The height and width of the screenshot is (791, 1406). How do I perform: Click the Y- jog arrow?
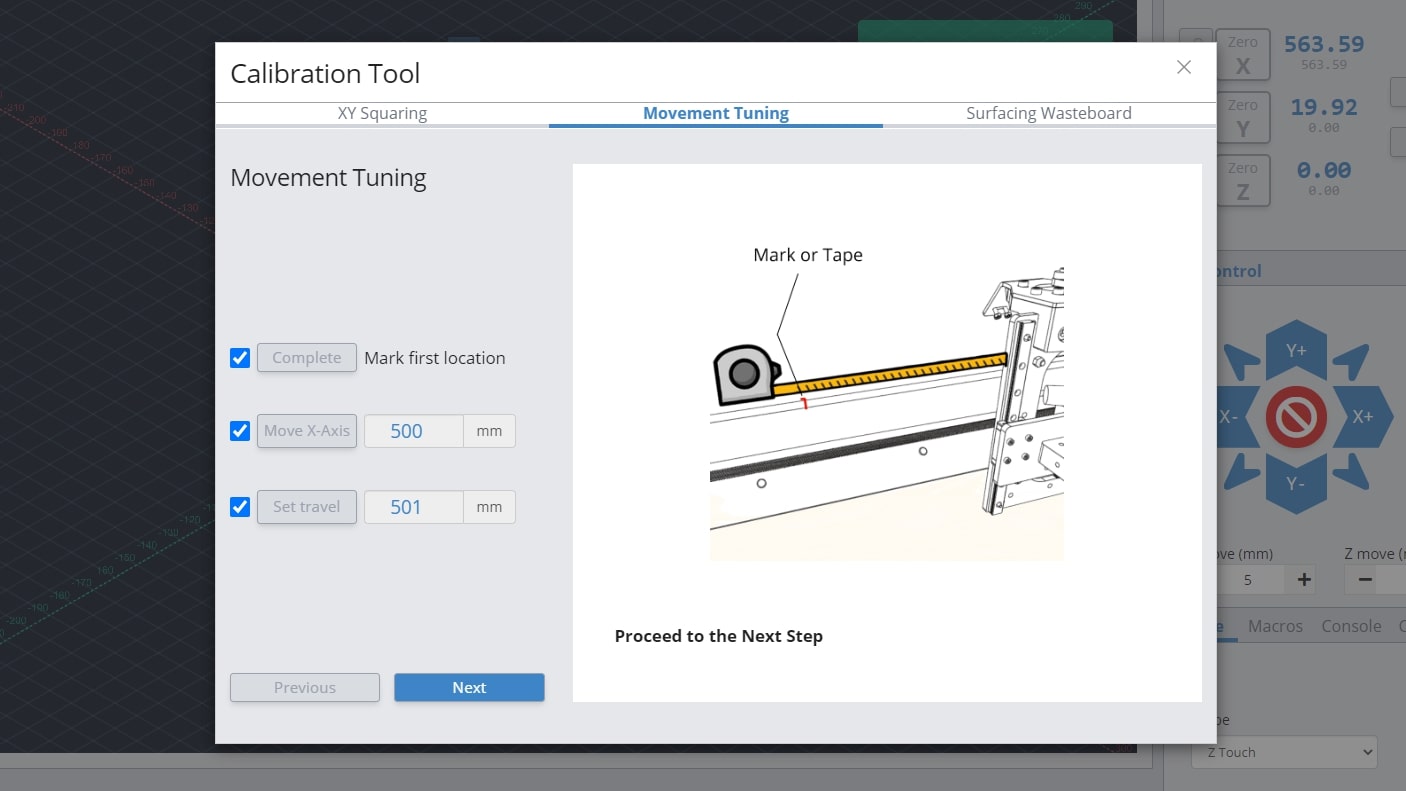pyautogui.click(x=1296, y=483)
